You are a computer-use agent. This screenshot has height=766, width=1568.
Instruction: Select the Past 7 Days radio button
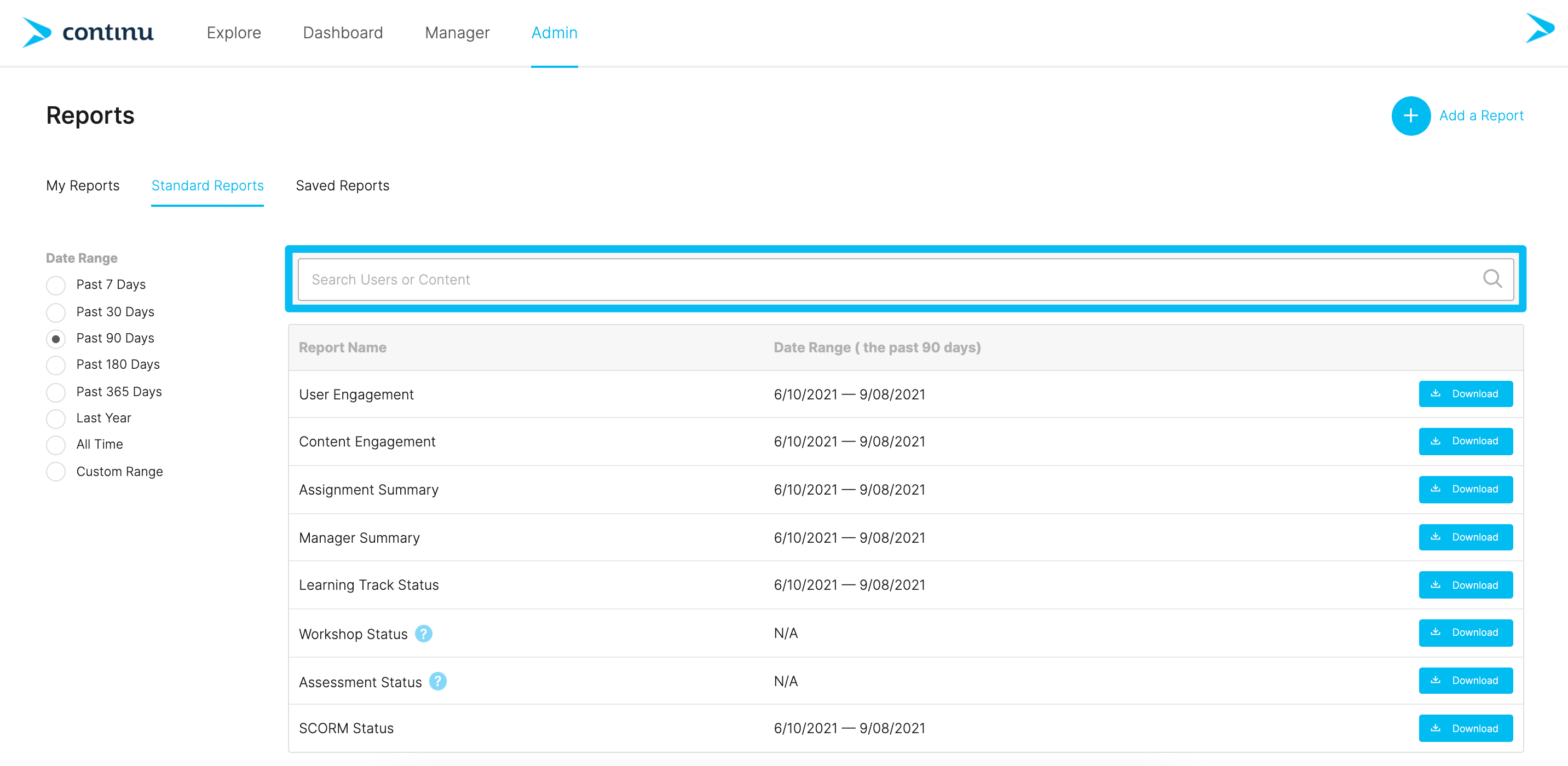(x=56, y=285)
